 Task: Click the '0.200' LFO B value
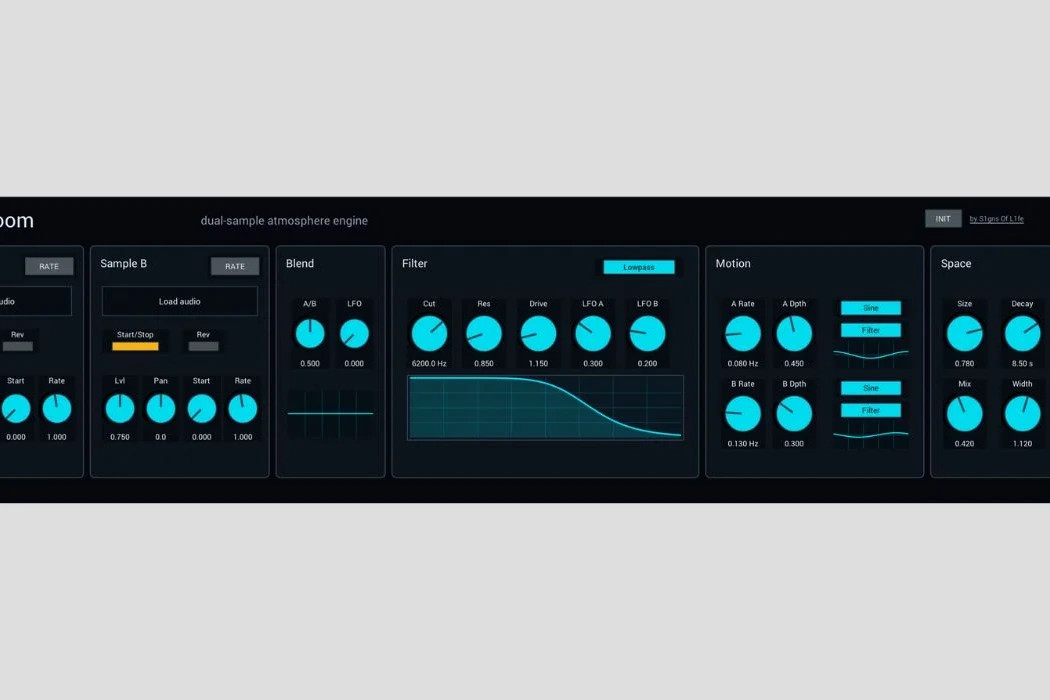(648, 364)
